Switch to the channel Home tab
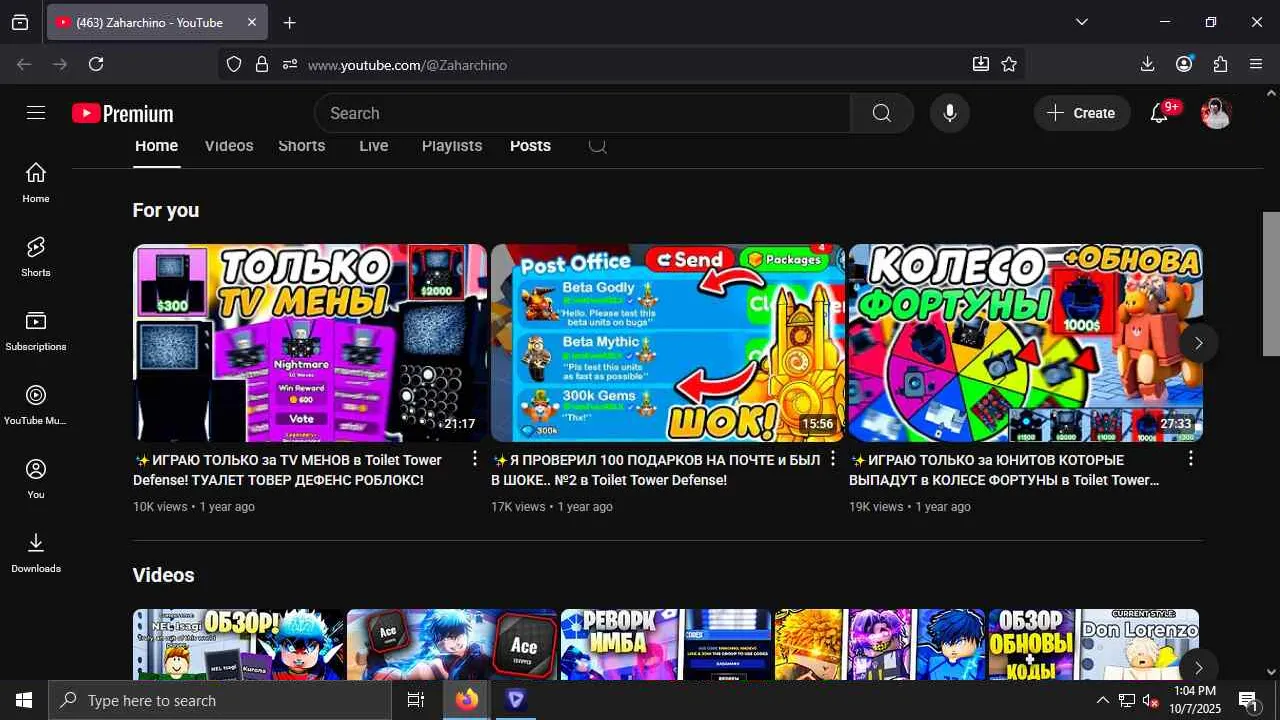 click(156, 146)
